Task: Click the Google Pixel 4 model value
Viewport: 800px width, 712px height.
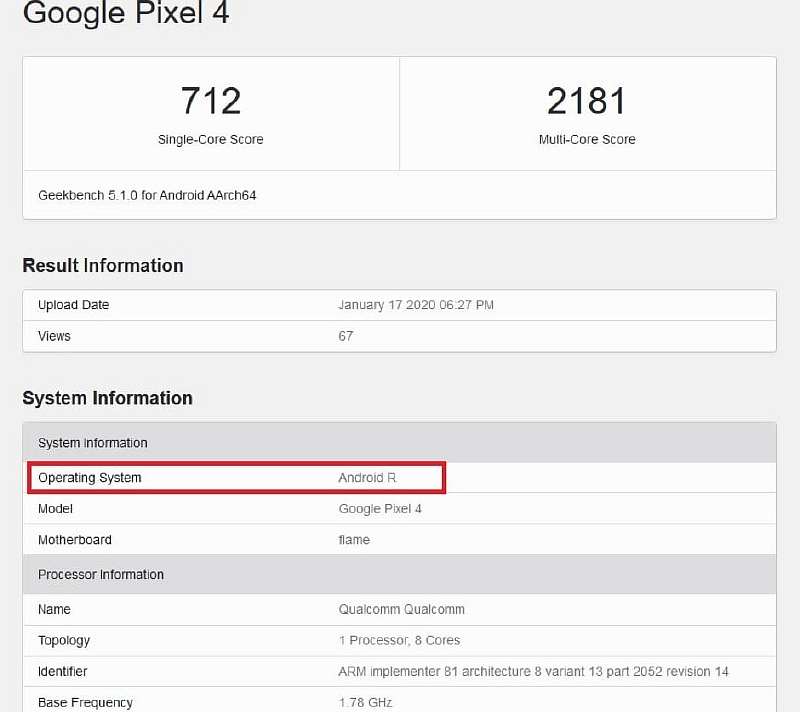Action: (x=380, y=509)
